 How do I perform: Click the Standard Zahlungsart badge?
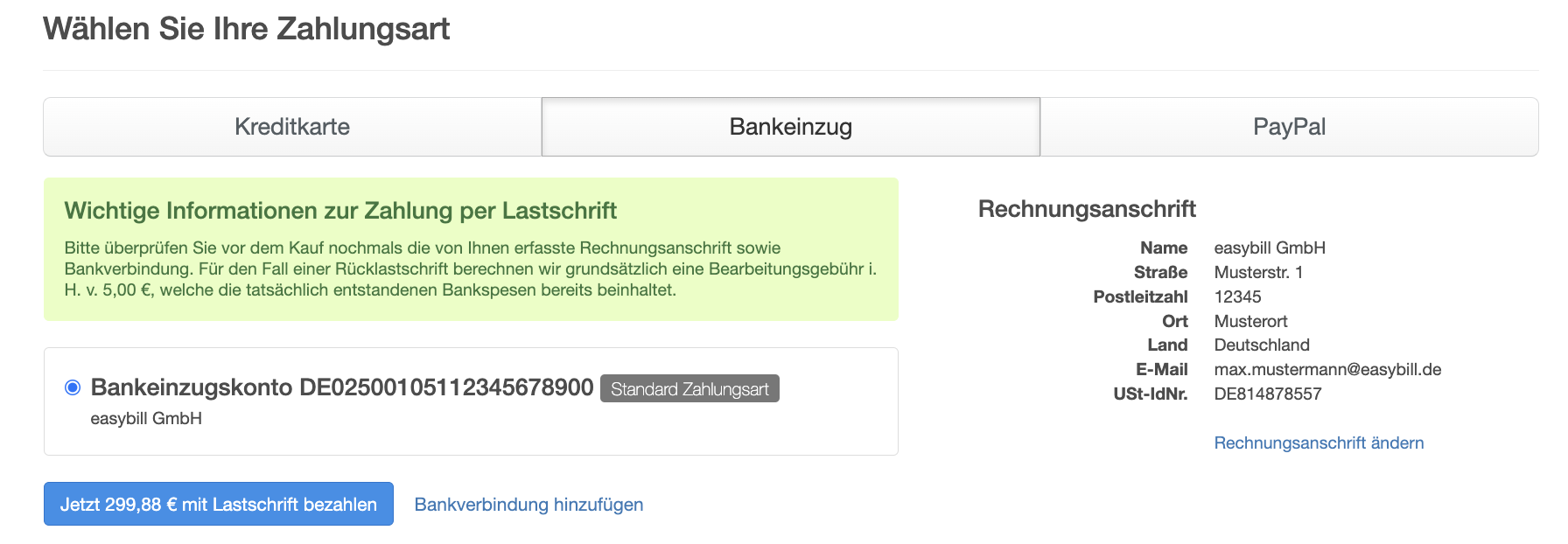point(689,389)
